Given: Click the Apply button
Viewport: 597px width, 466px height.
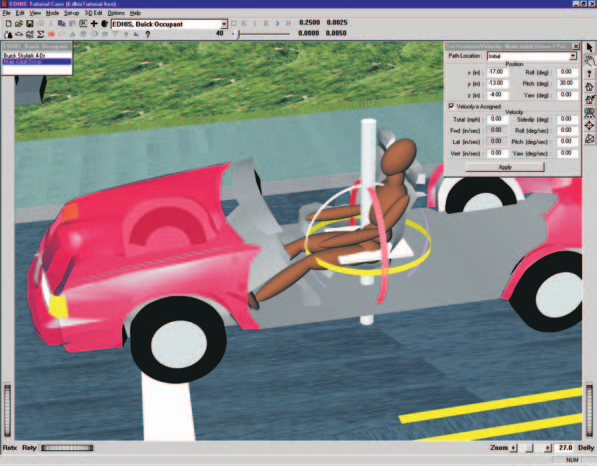Looking at the screenshot, I should (505, 167).
